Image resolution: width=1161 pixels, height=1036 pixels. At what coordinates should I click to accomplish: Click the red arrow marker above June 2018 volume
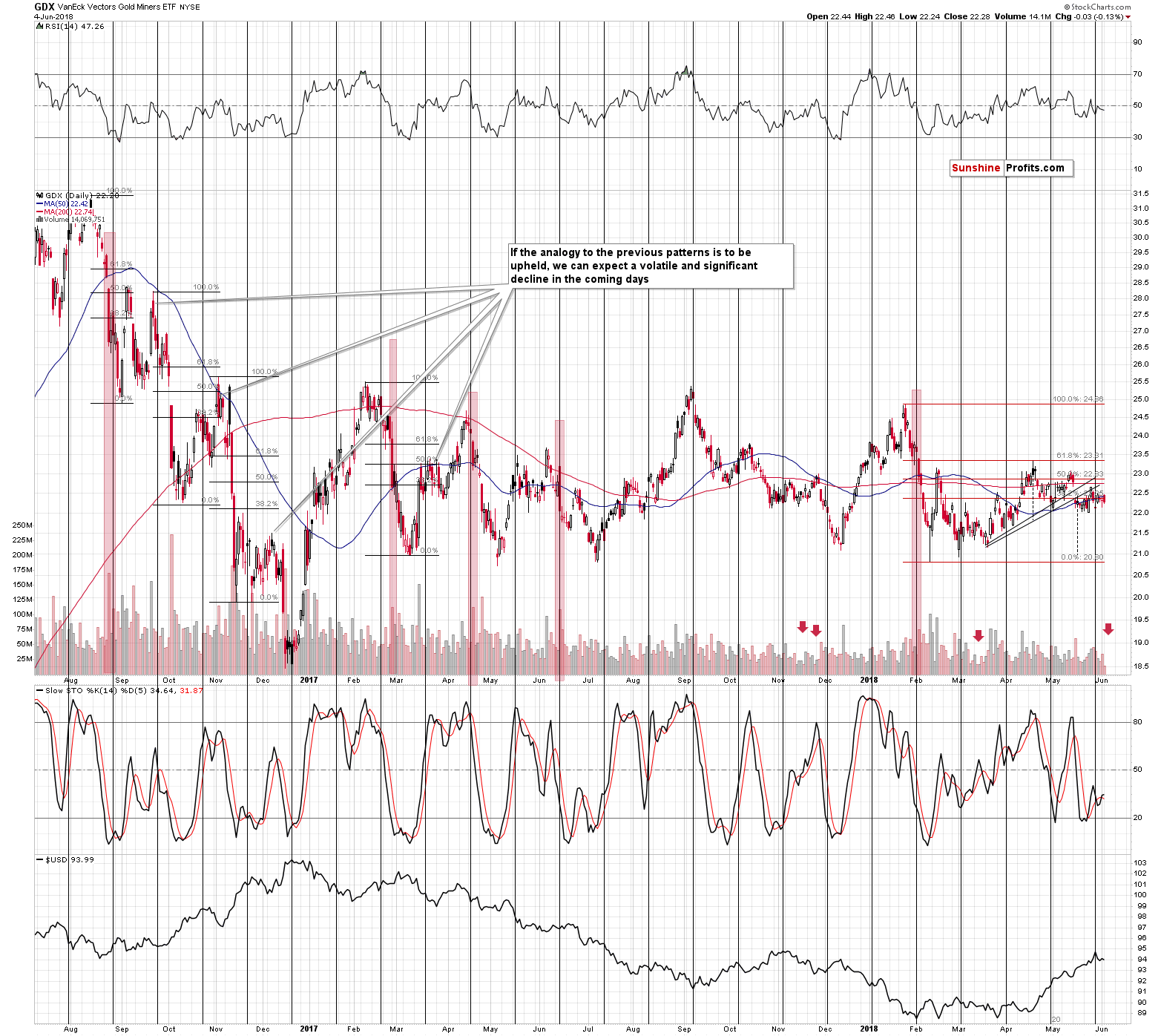tap(1108, 629)
